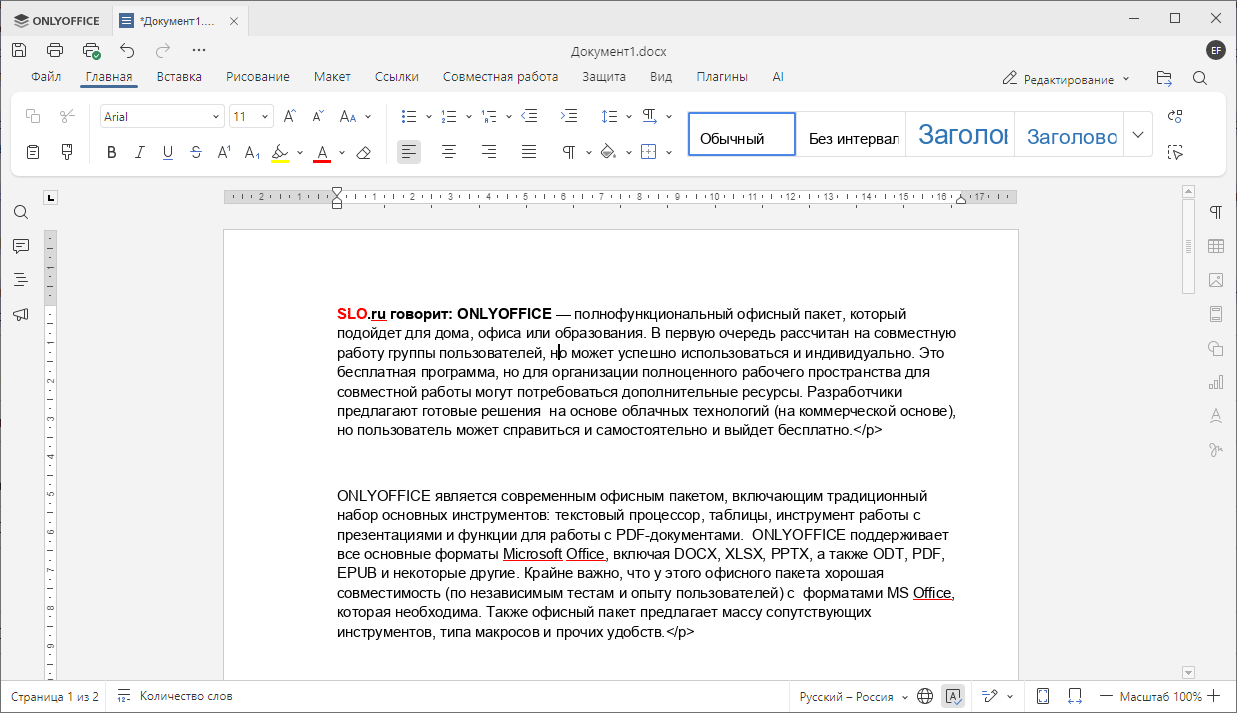
Task: Toggle Italic formatting
Action: 139,152
